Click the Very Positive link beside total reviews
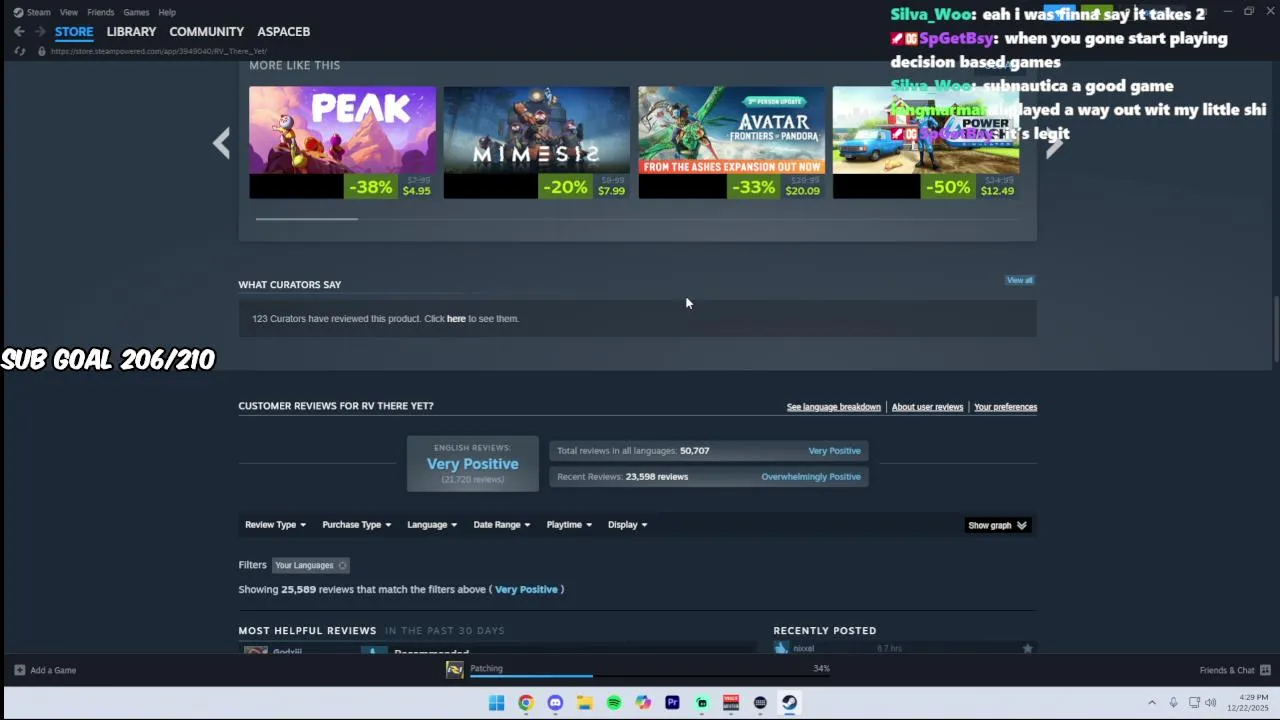 pos(834,451)
